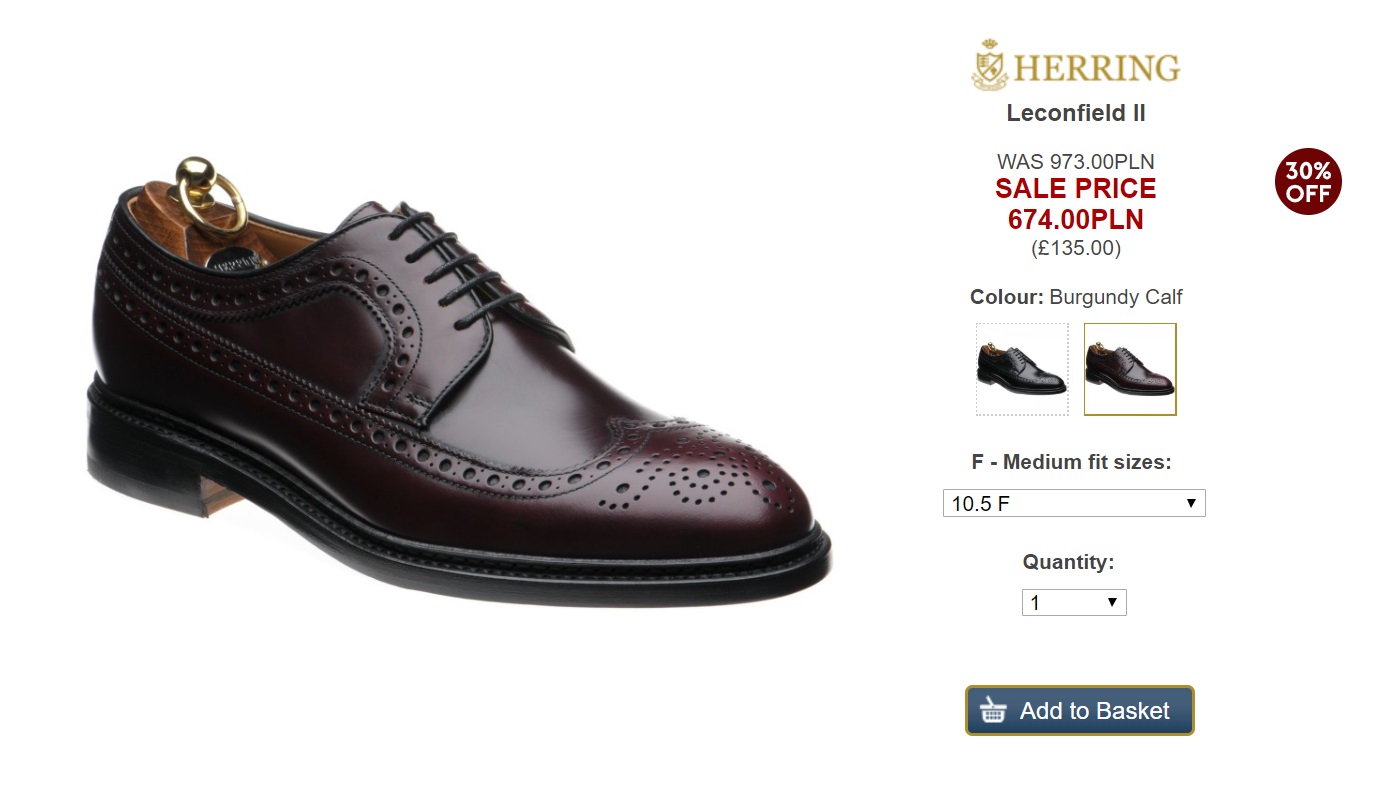Click the Quantity label text
Image resolution: width=1398 pixels, height=802 pixels.
pyautogui.click(x=1068, y=562)
